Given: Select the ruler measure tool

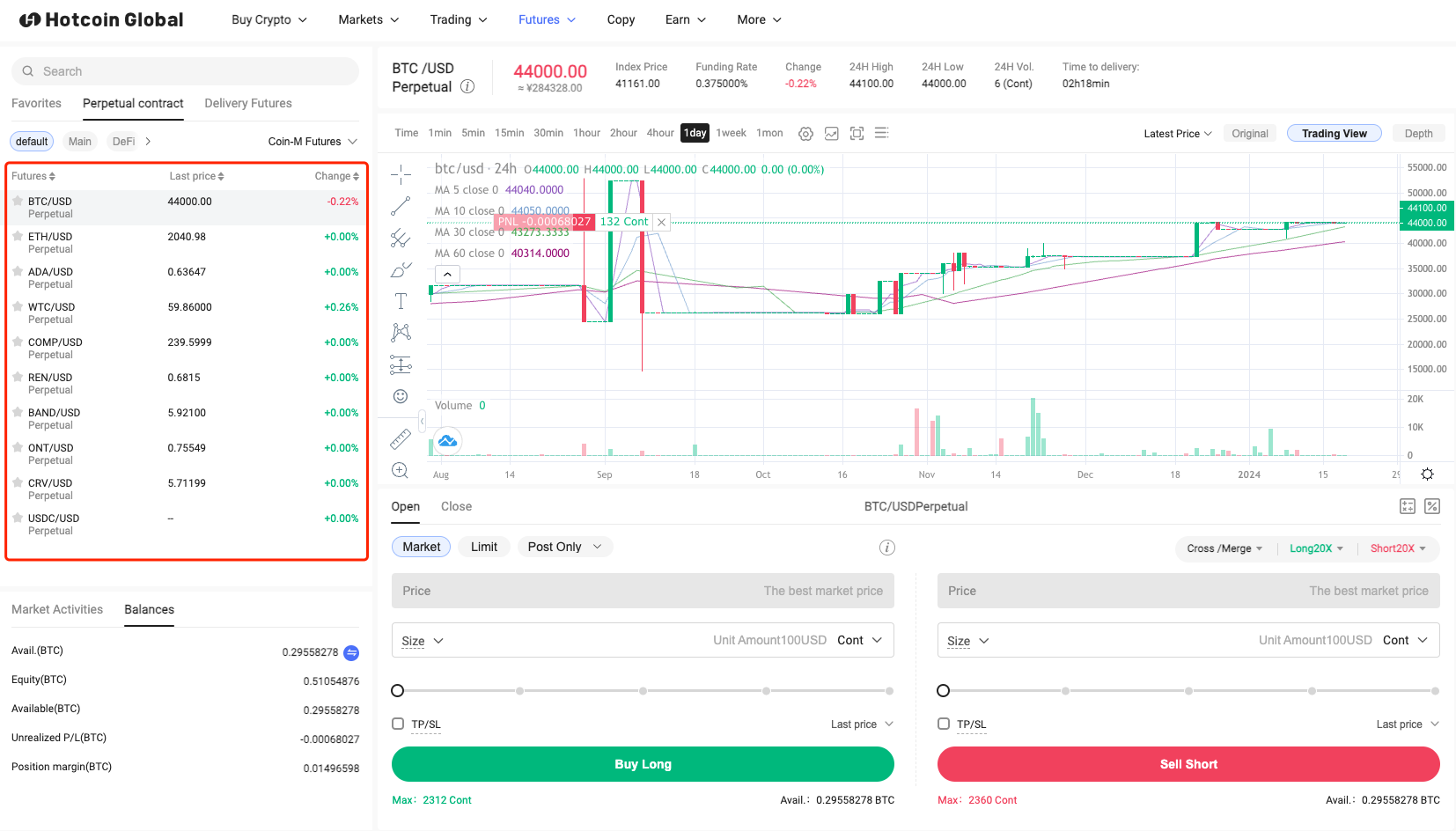Looking at the screenshot, I should click(x=401, y=438).
